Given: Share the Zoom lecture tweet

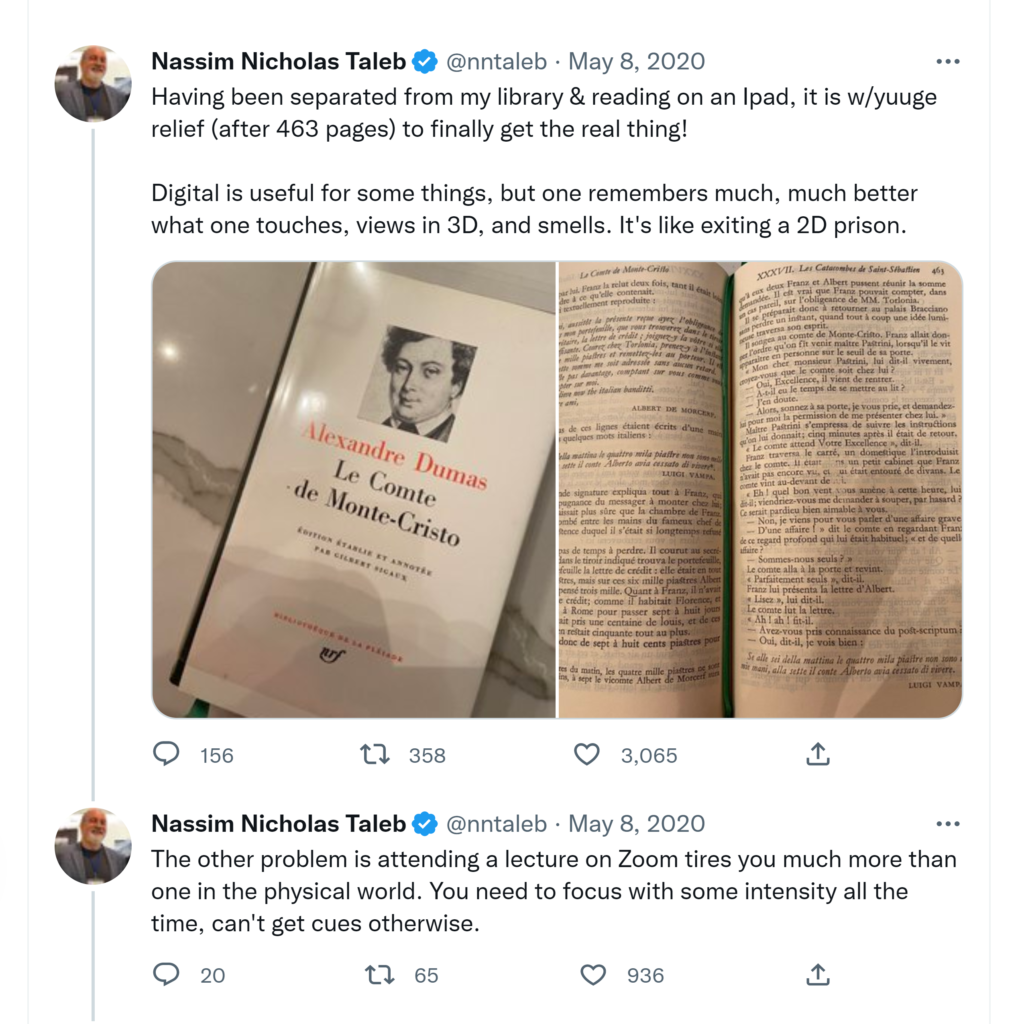Looking at the screenshot, I should pos(818,974).
